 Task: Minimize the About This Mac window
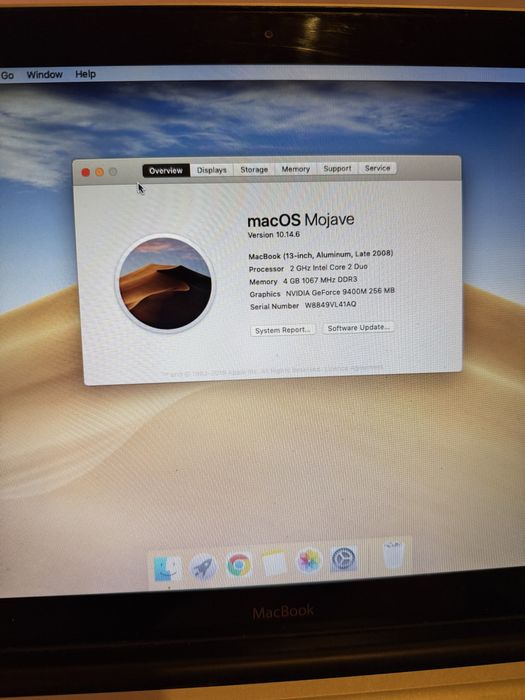pos(100,172)
